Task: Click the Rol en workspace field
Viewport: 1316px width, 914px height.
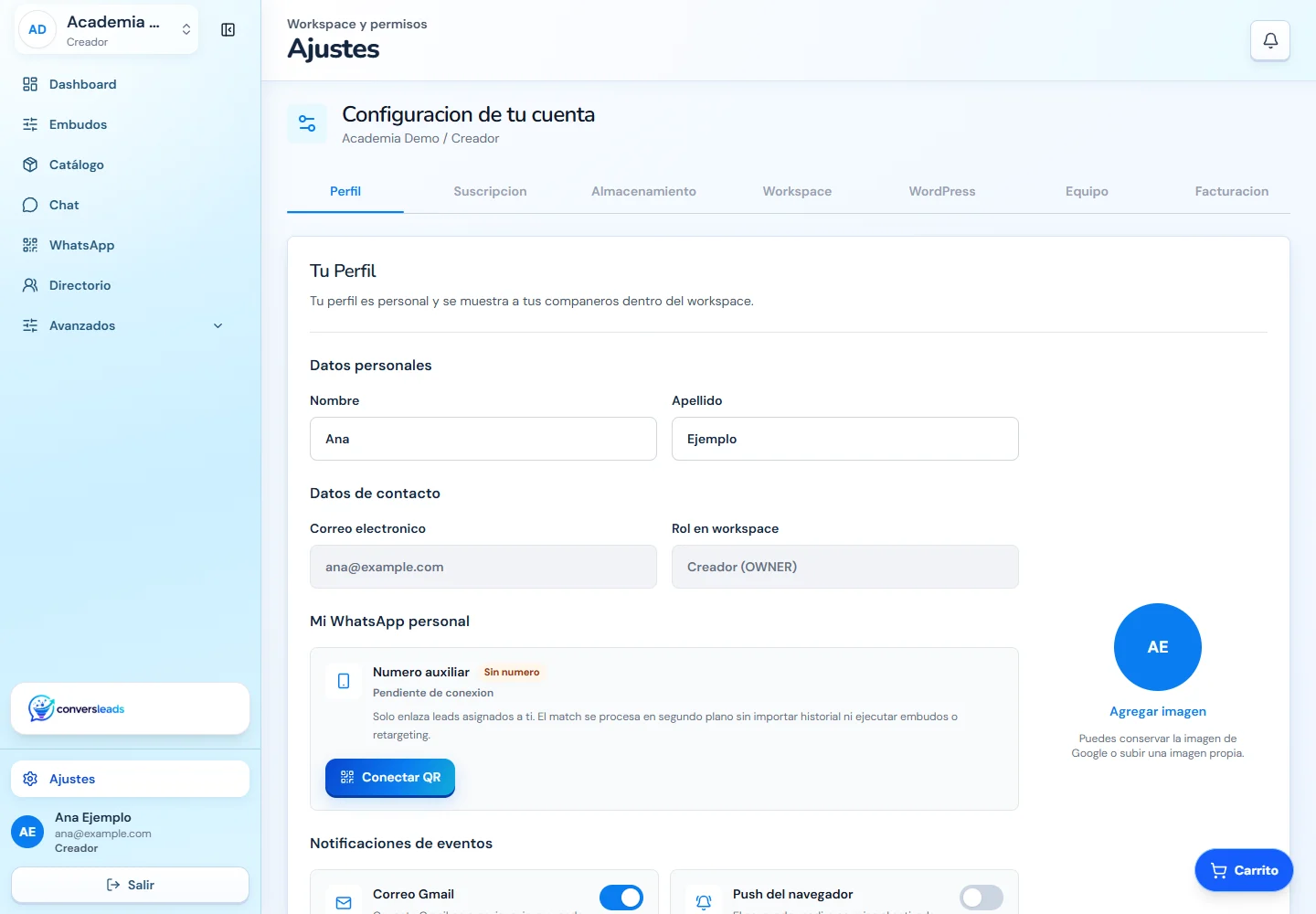Action: (845, 567)
